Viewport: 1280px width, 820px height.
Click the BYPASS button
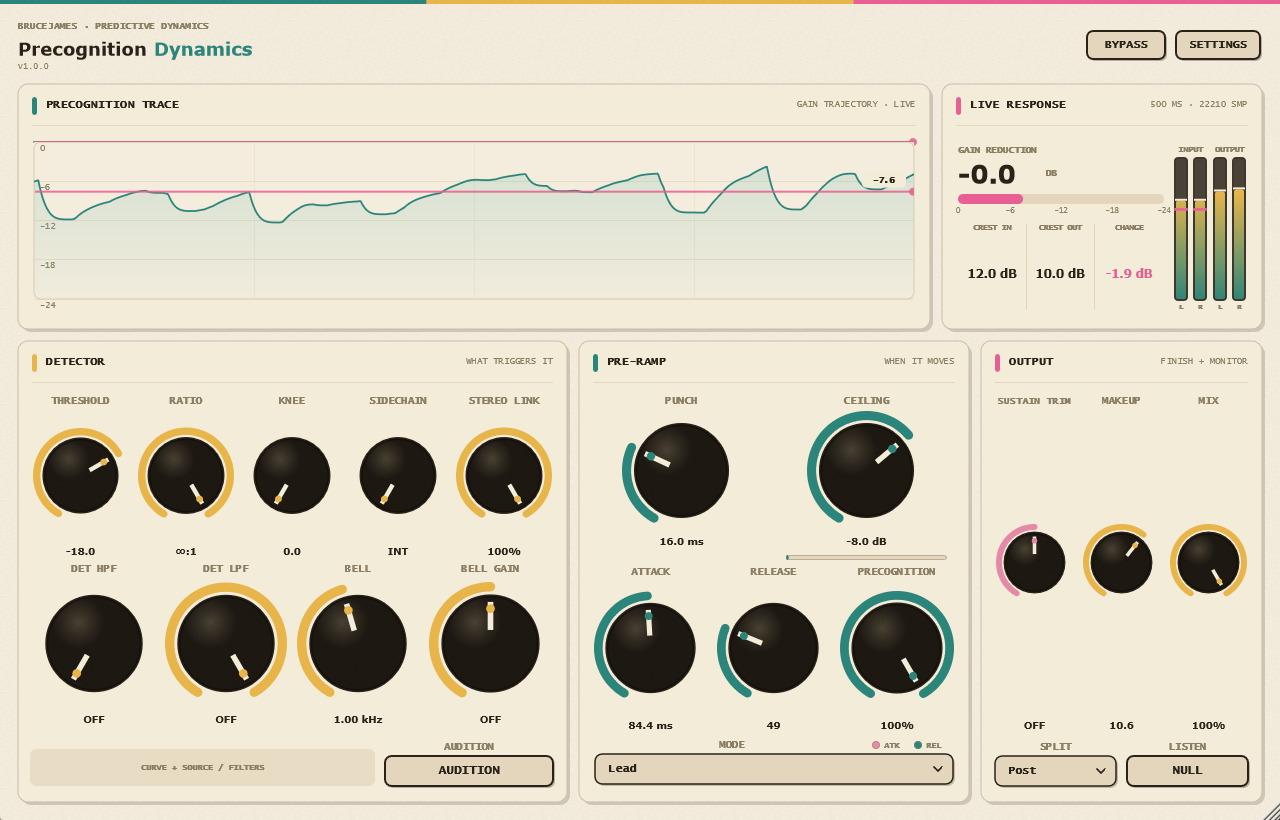click(1126, 45)
